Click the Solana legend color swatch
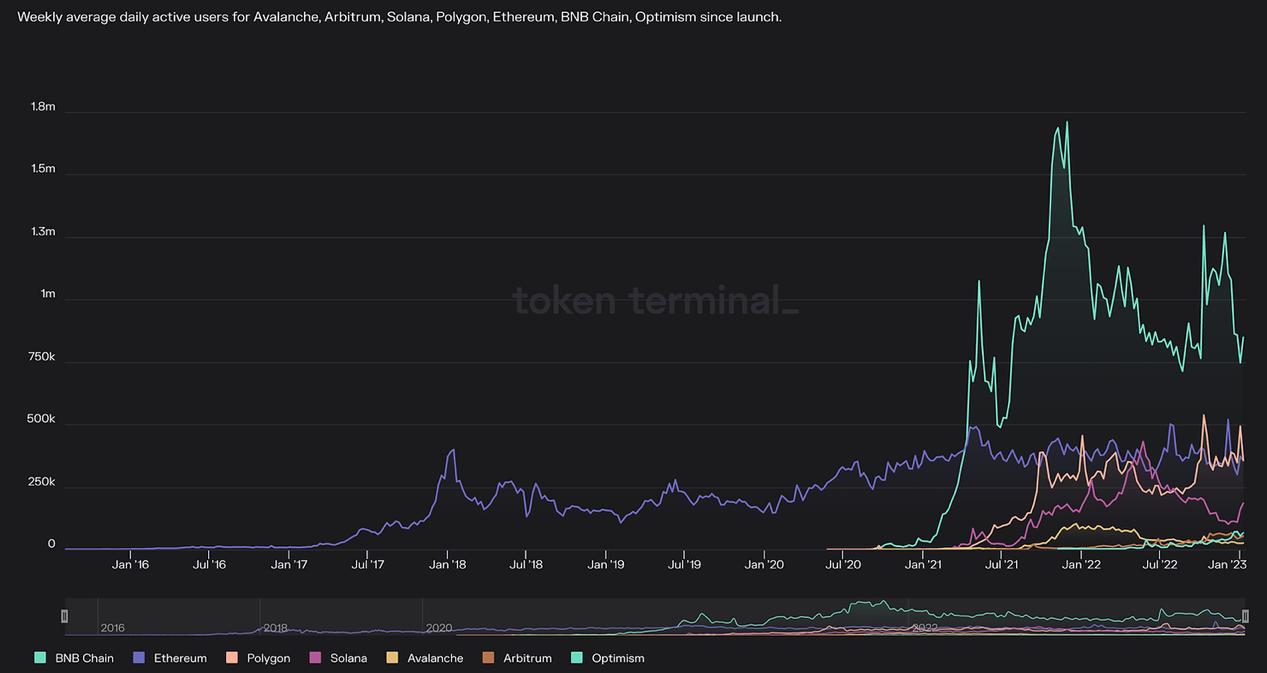1267x673 pixels. [313, 658]
